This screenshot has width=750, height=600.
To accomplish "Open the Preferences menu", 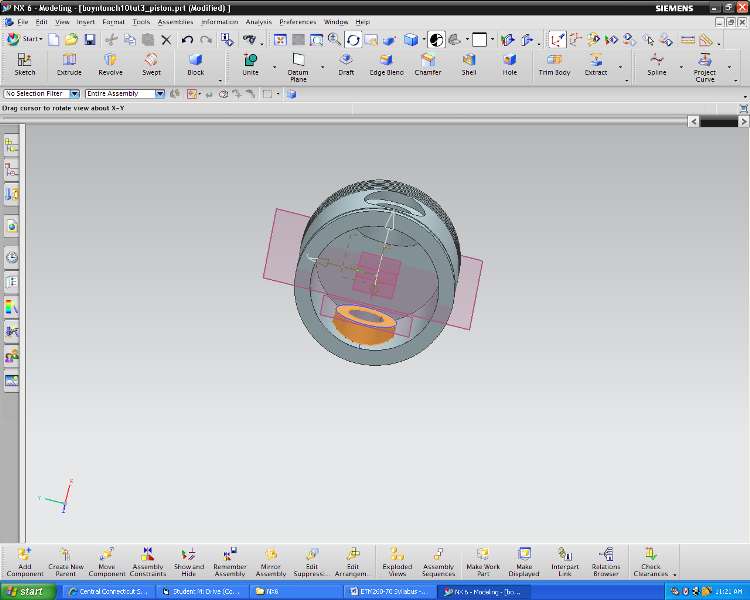I will coord(297,21).
